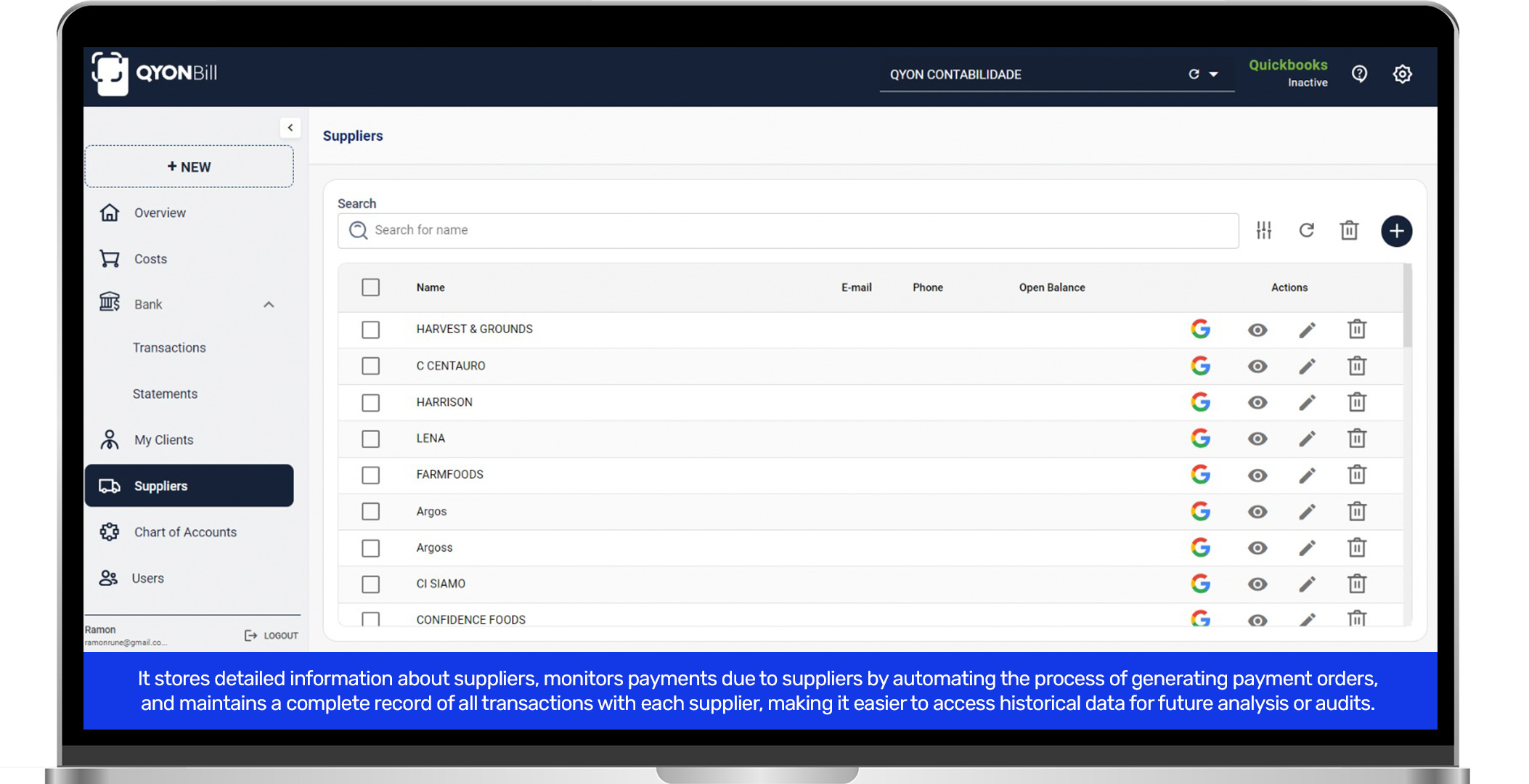Click the LOGOUT link
Viewport: 1529px width, 784px height.
tap(272, 635)
